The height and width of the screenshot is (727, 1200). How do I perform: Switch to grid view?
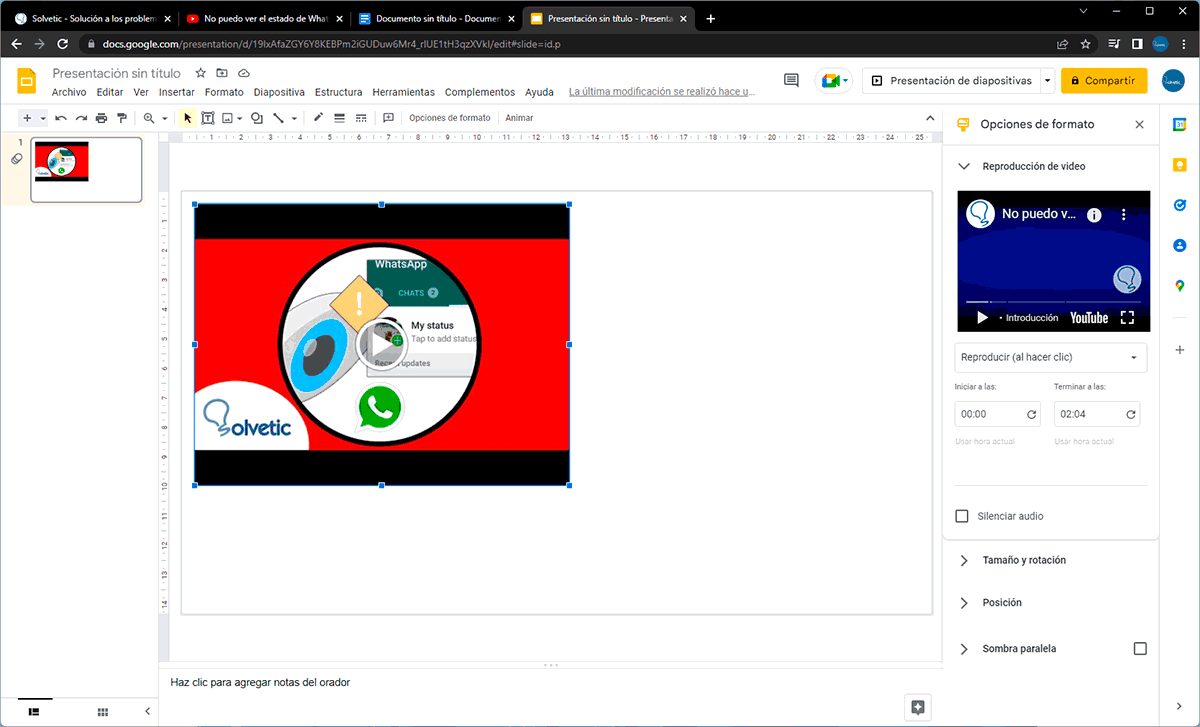(x=102, y=712)
